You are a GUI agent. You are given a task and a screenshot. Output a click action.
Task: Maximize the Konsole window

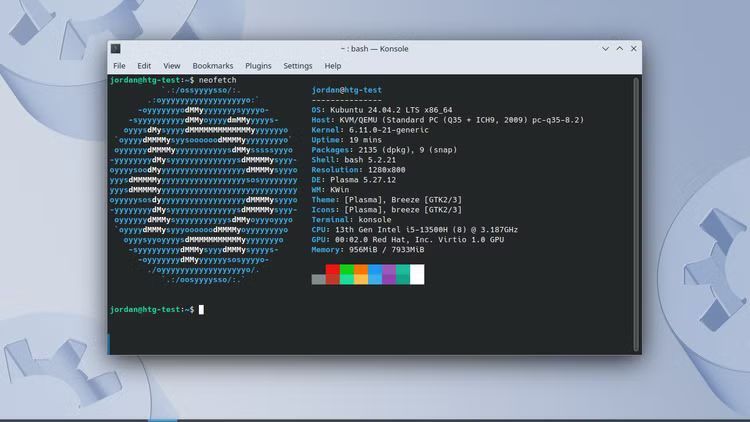point(620,49)
